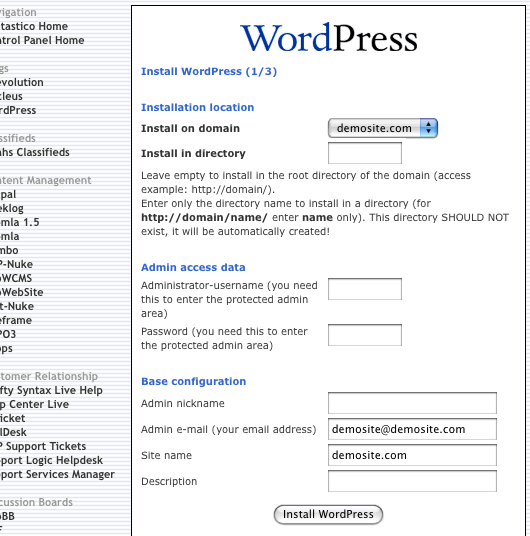
Task: Open the Drupal sidebar link
Action: 8,194
